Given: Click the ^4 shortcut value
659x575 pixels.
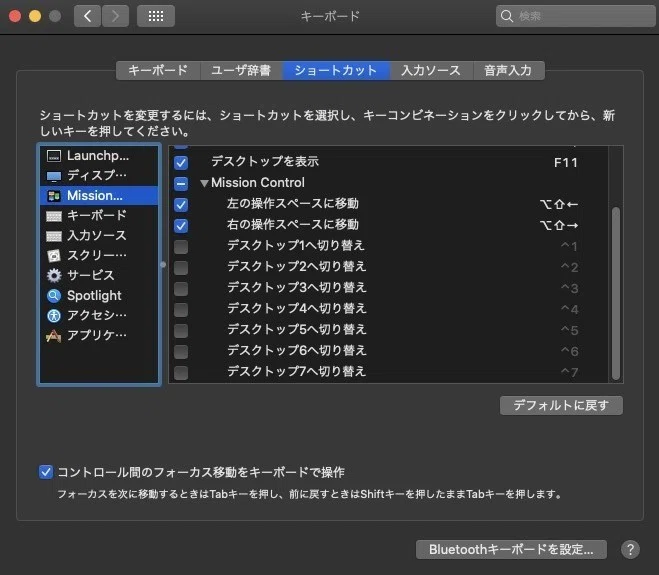Looking at the screenshot, I should [569, 310].
